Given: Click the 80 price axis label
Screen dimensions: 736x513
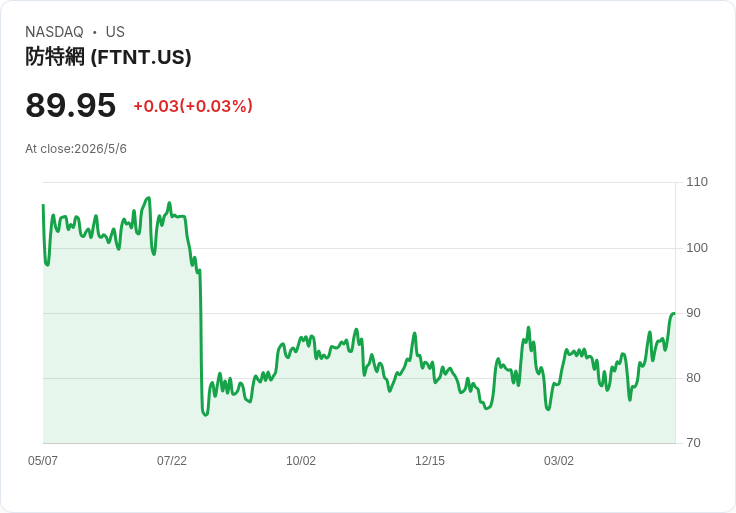Looking at the screenshot, I should [693, 378].
